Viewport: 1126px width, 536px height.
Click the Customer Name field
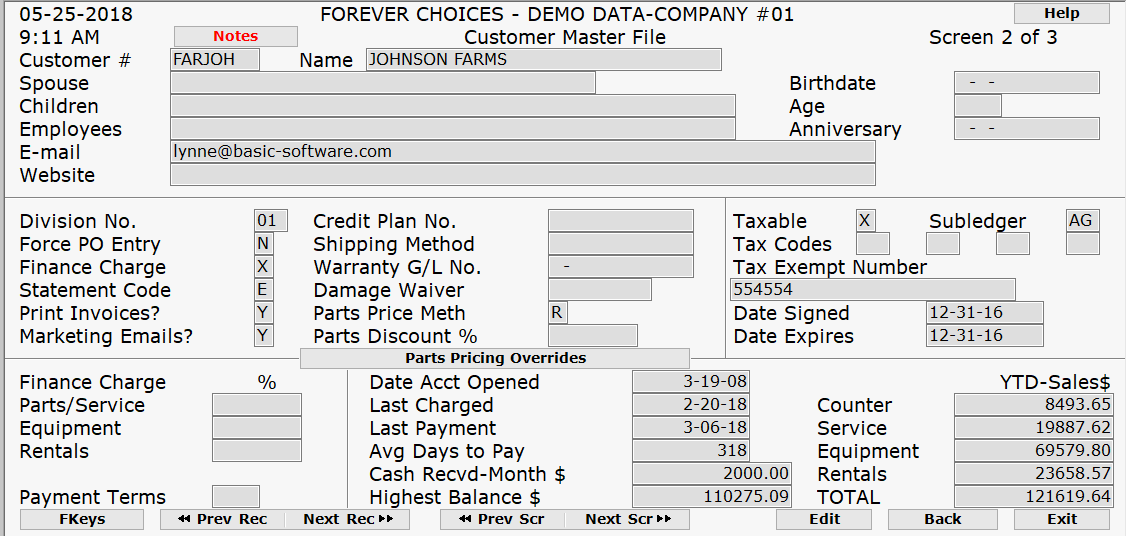(x=543, y=60)
